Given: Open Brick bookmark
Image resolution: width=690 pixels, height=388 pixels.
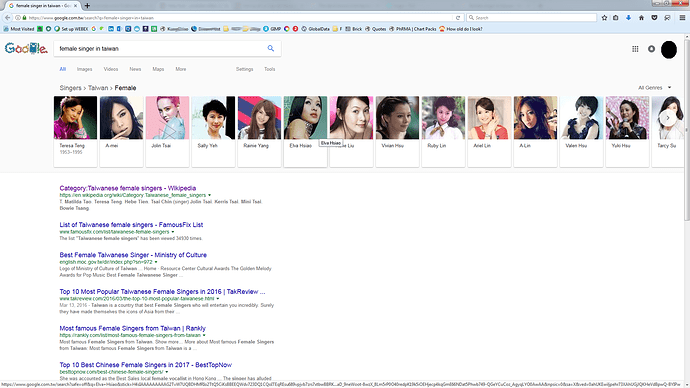Looking at the screenshot, I should [354, 29].
